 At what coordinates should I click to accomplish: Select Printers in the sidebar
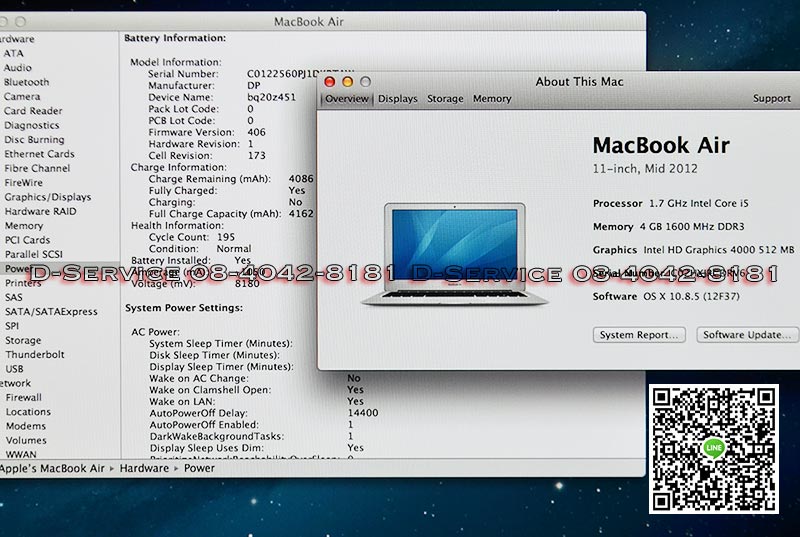(x=23, y=283)
